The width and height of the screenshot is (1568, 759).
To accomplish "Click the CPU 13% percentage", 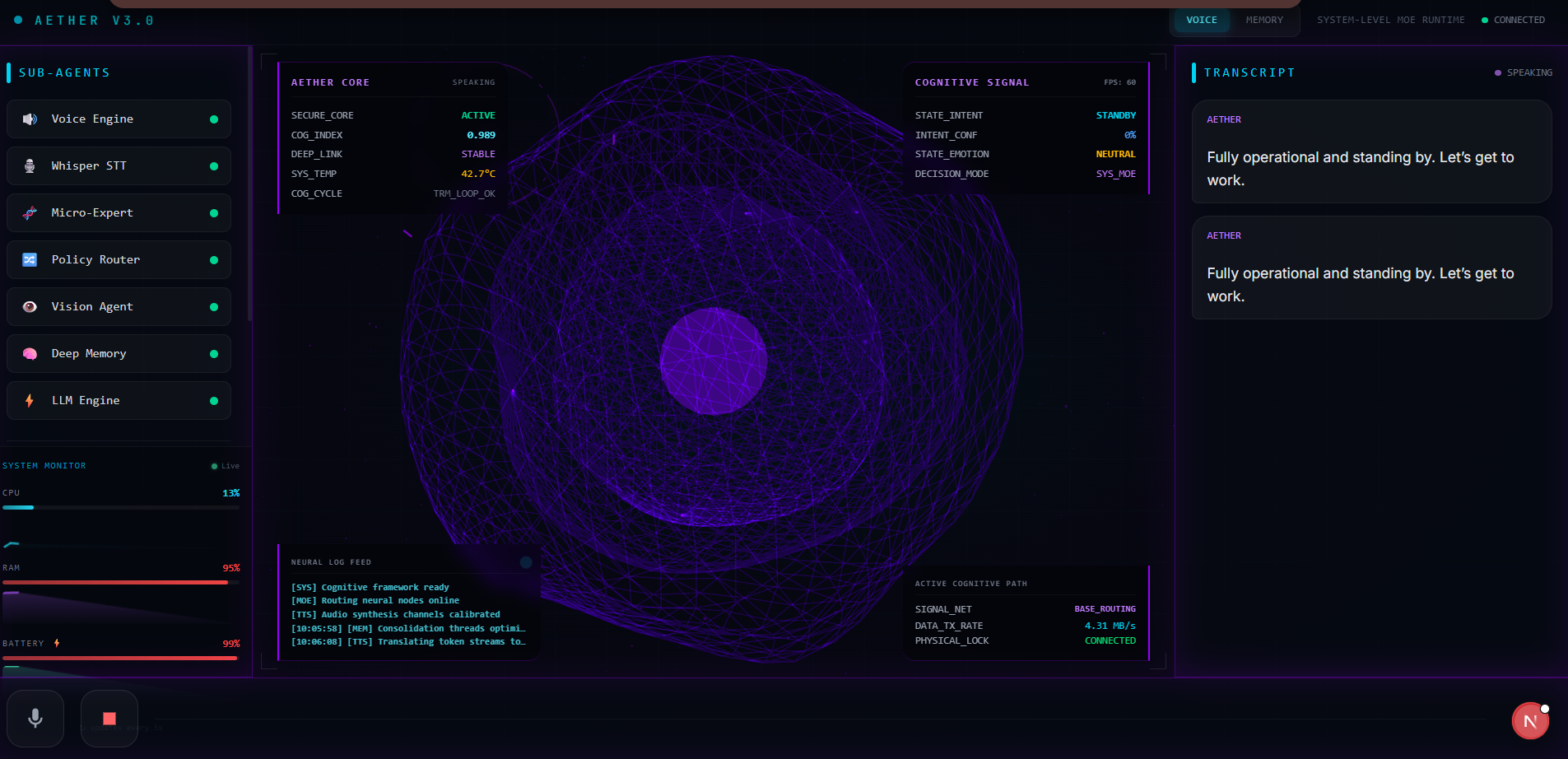I will pos(231,493).
